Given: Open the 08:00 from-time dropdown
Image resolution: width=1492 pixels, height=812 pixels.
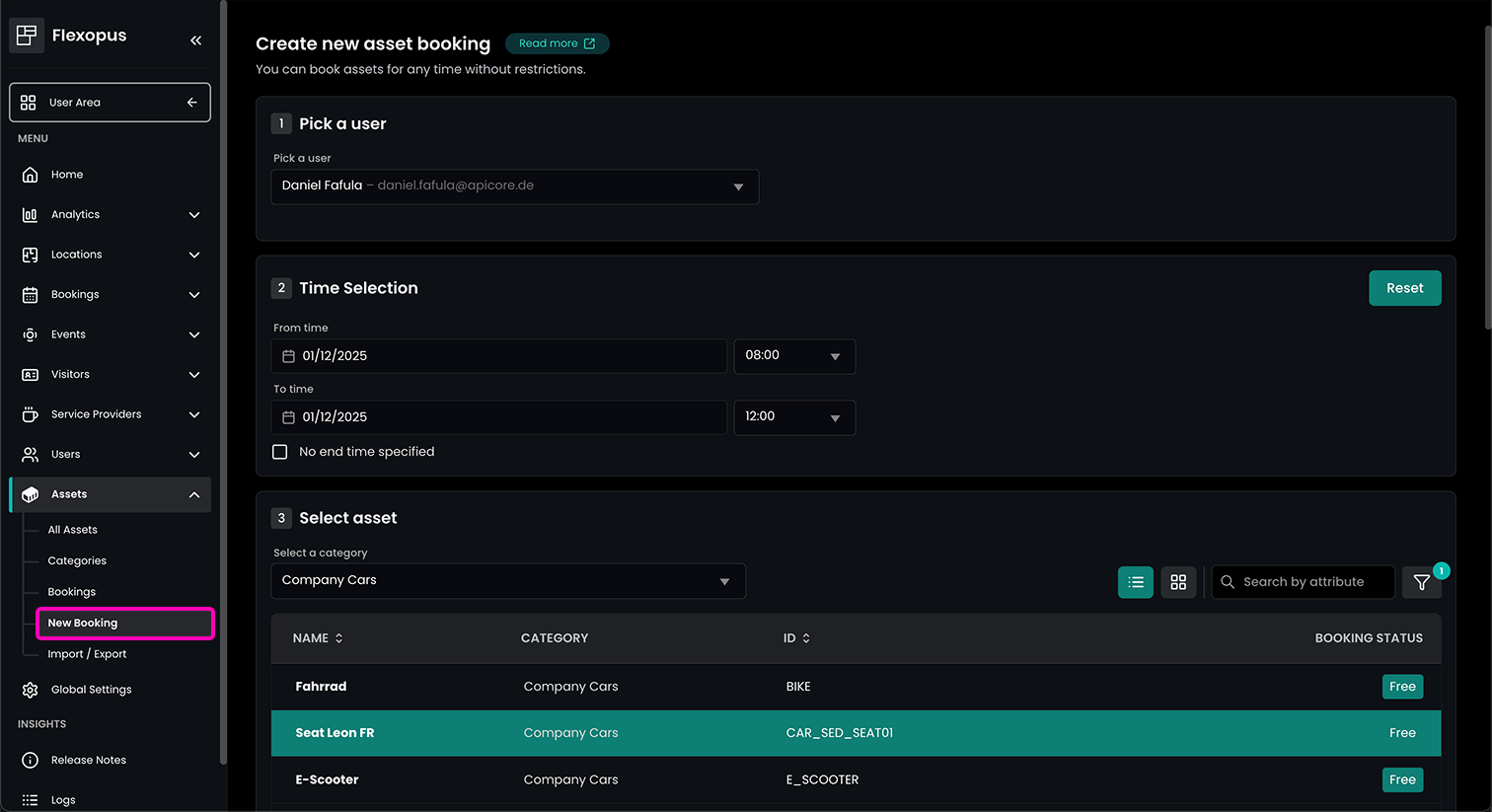Looking at the screenshot, I should coord(793,356).
